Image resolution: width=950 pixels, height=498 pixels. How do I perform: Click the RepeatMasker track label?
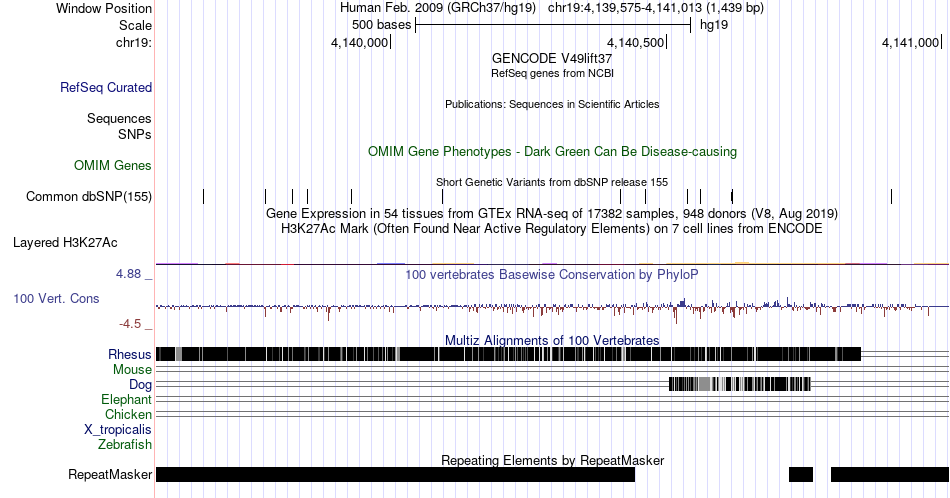pos(110,474)
